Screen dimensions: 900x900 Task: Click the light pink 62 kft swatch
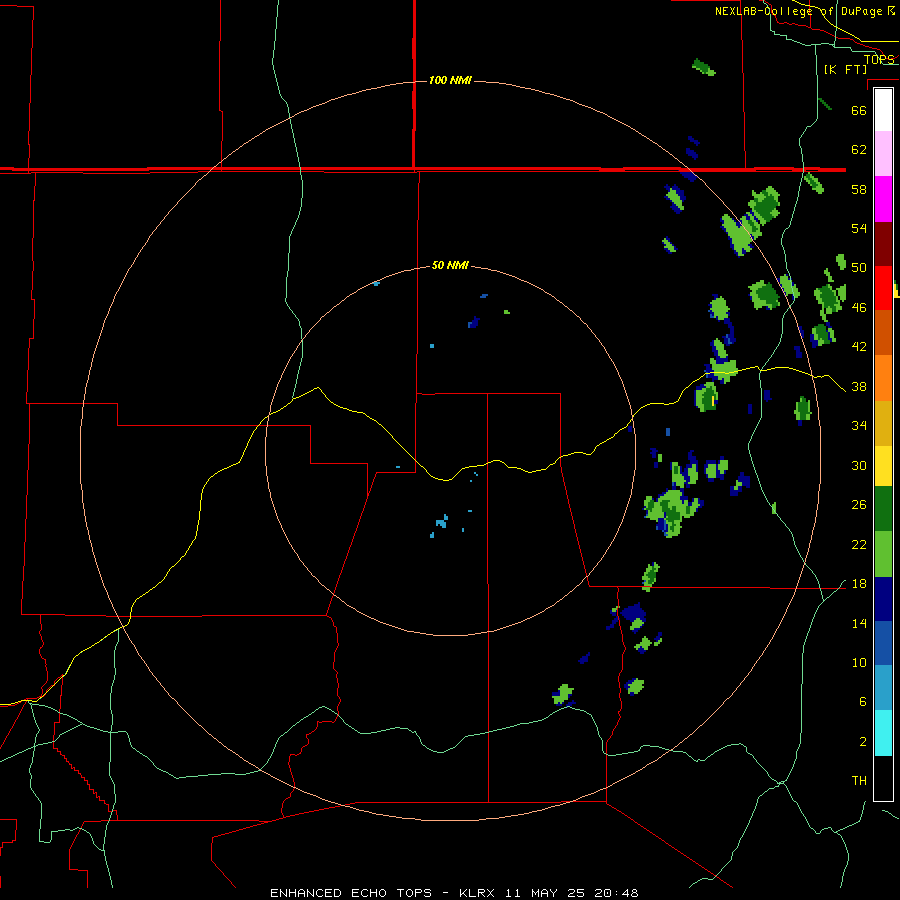point(883,153)
